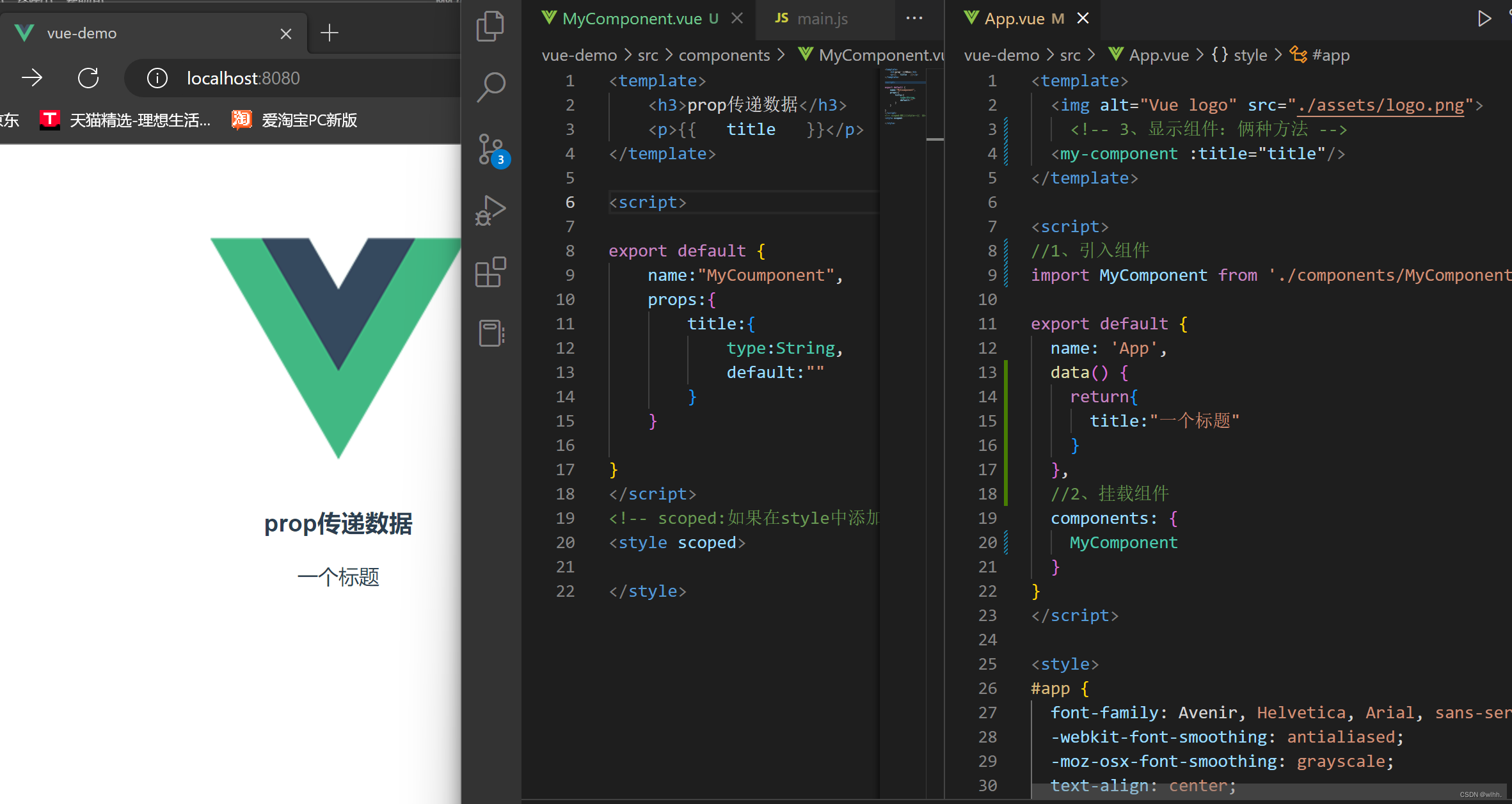Screen dimensions: 1512x804
Task: Close the vue-demo browser tab
Action: pos(286,33)
